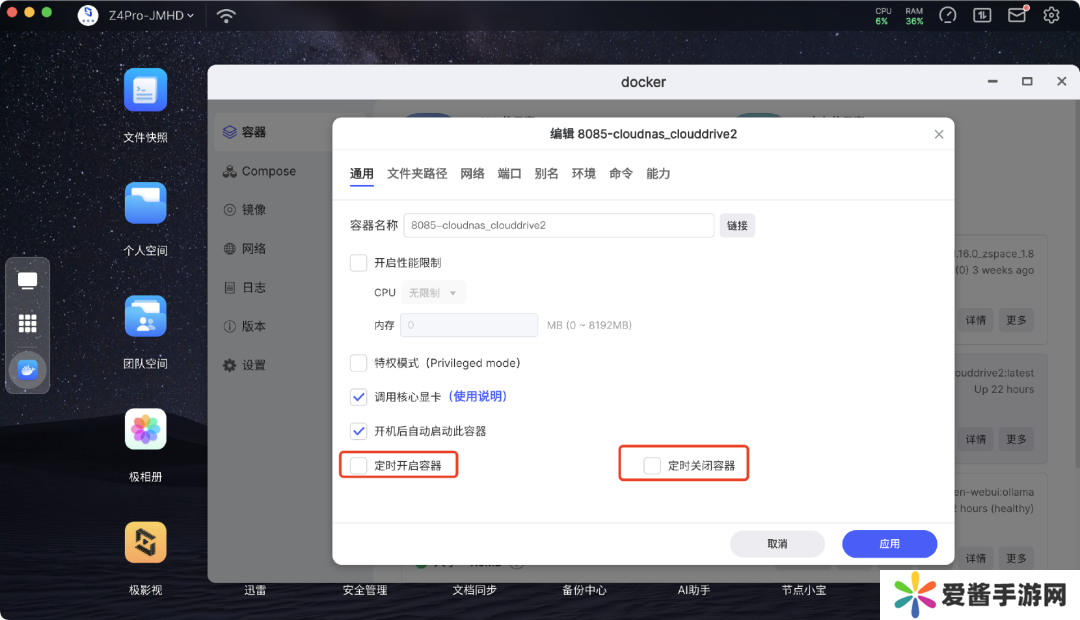Click the mail icon in the top bar
This screenshot has height=620, width=1080.
click(1017, 15)
